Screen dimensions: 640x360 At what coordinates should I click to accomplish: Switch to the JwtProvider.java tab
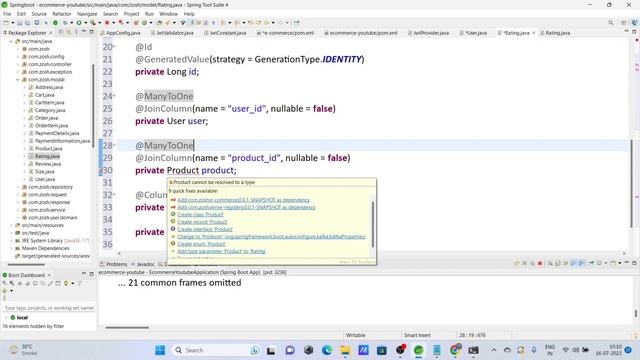428,33
